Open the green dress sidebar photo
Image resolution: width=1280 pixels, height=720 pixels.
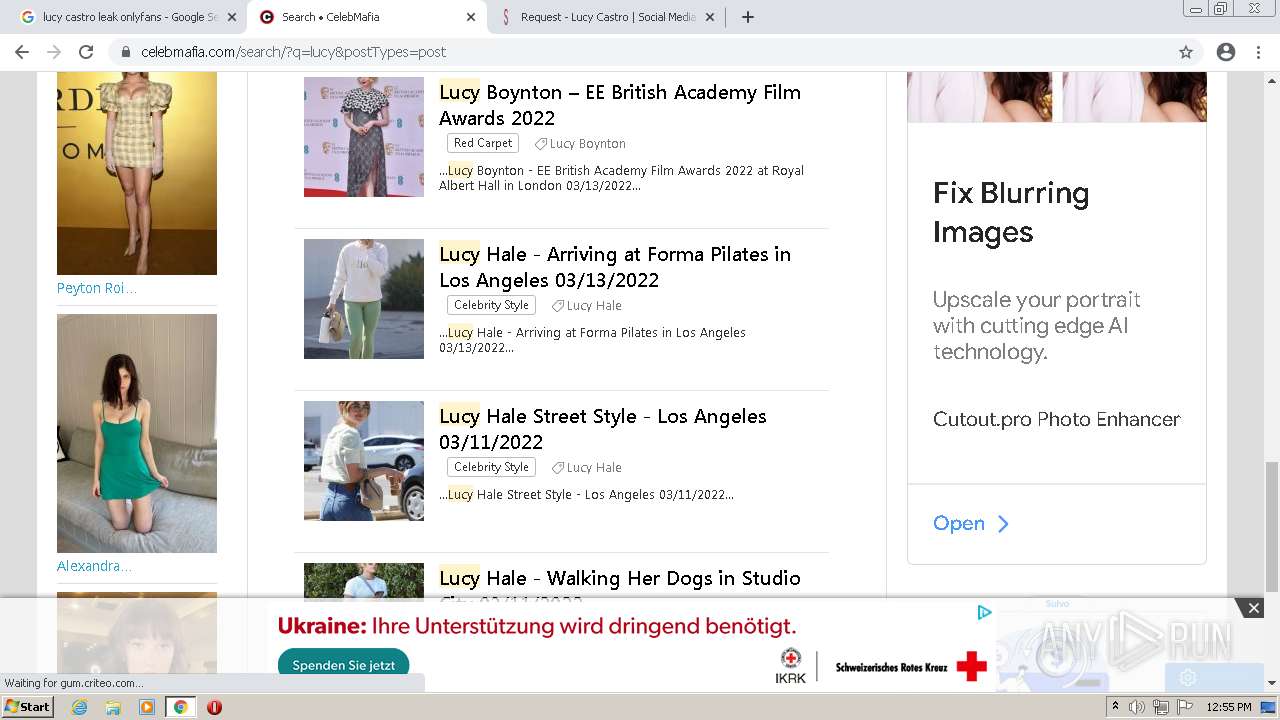(137, 433)
